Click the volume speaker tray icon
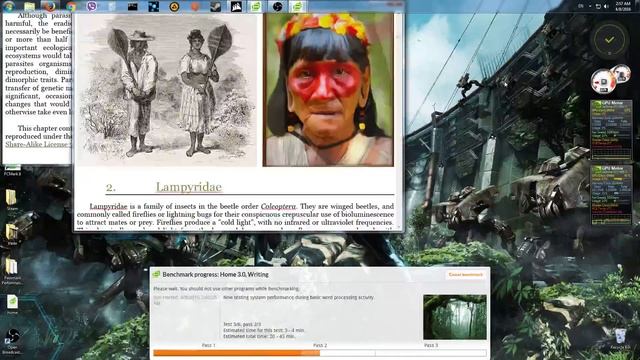Image resolution: width=640 pixels, height=360 pixels. point(606,7)
